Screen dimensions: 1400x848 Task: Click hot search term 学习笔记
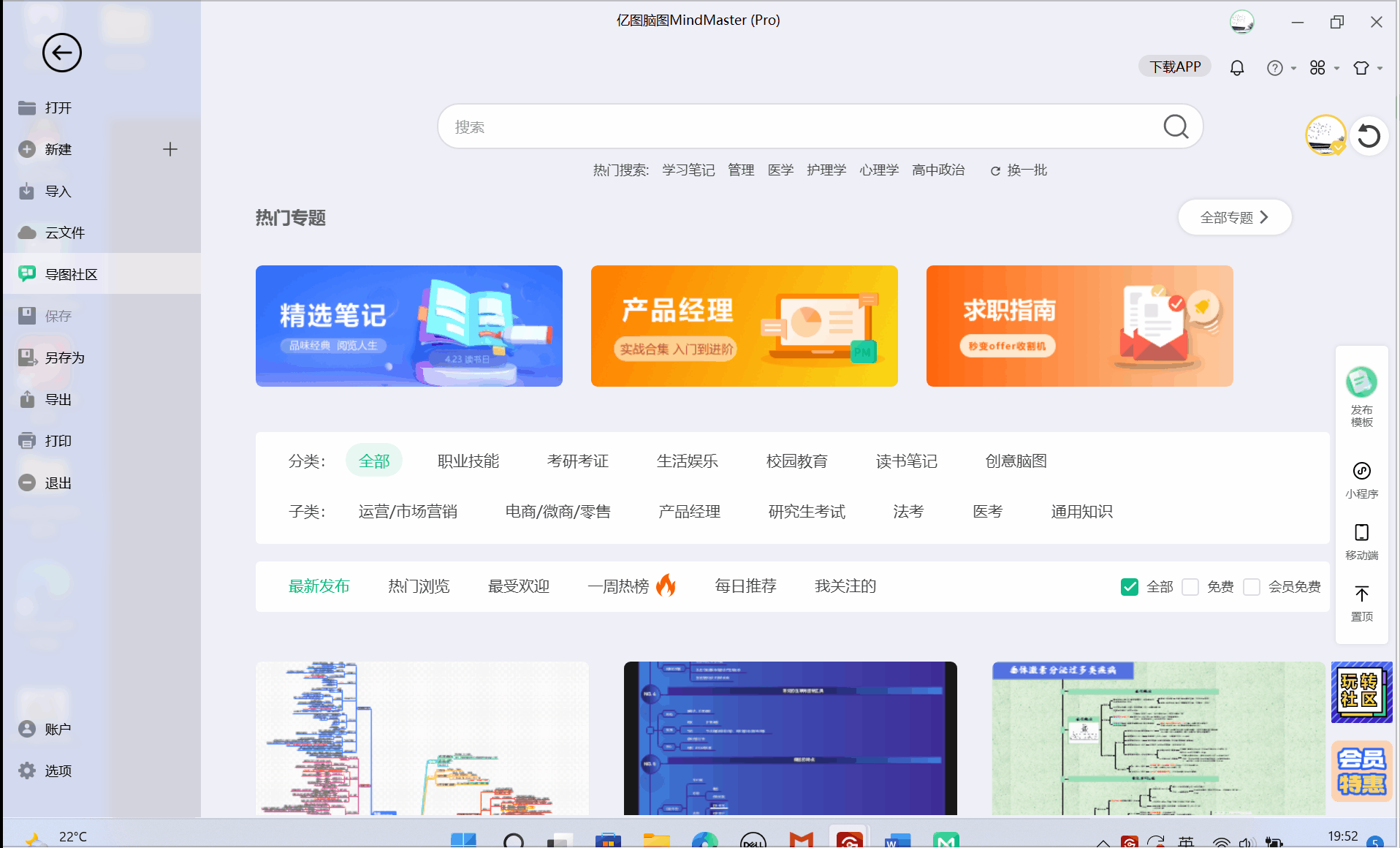pyautogui.click(x=688, y=170)
